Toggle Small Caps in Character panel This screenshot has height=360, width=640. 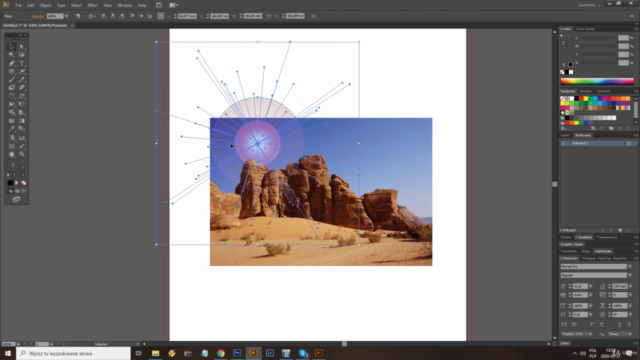(x=575, y=324)
